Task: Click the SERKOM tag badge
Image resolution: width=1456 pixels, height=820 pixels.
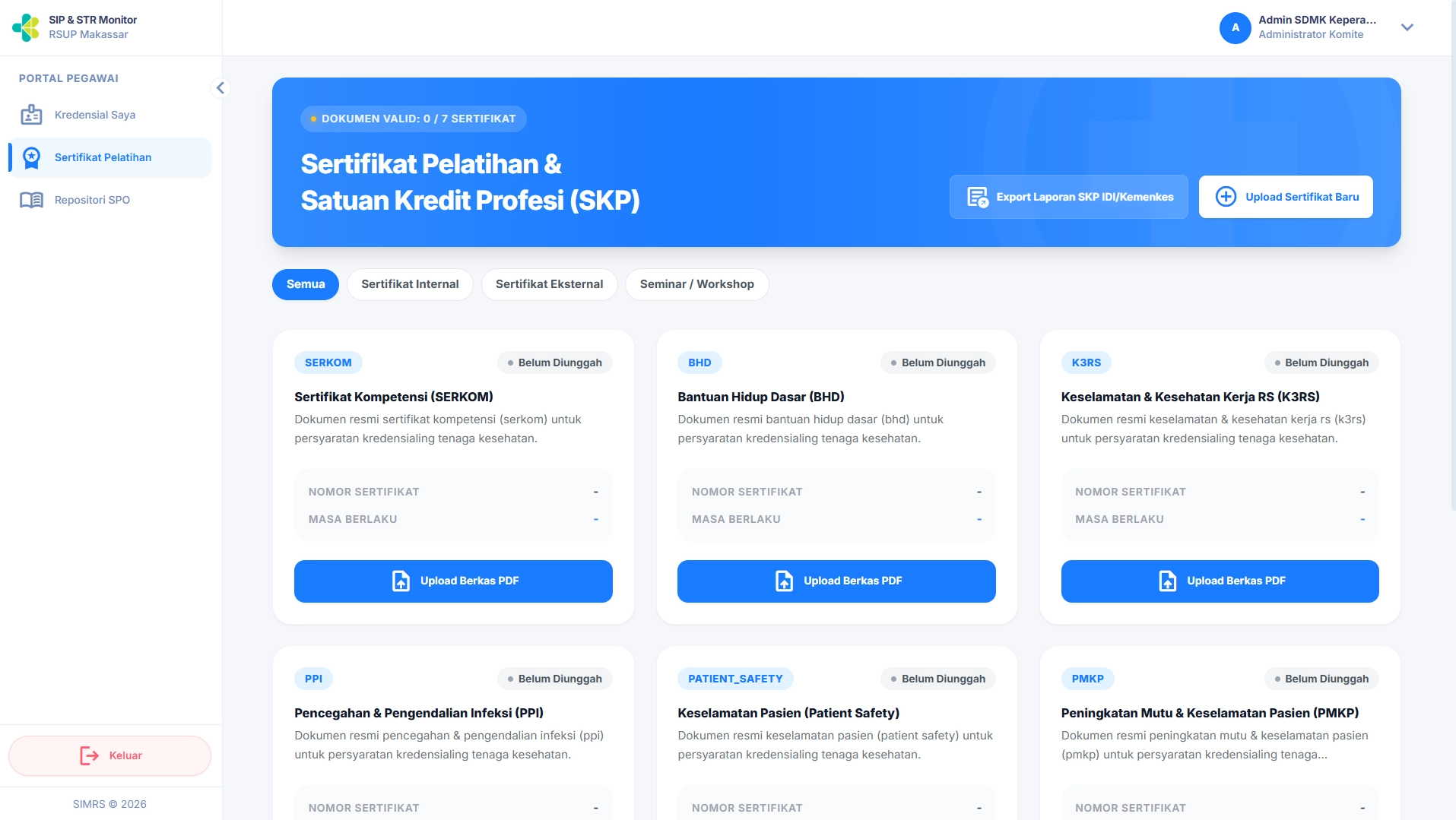Action: (x=328, y=363)
